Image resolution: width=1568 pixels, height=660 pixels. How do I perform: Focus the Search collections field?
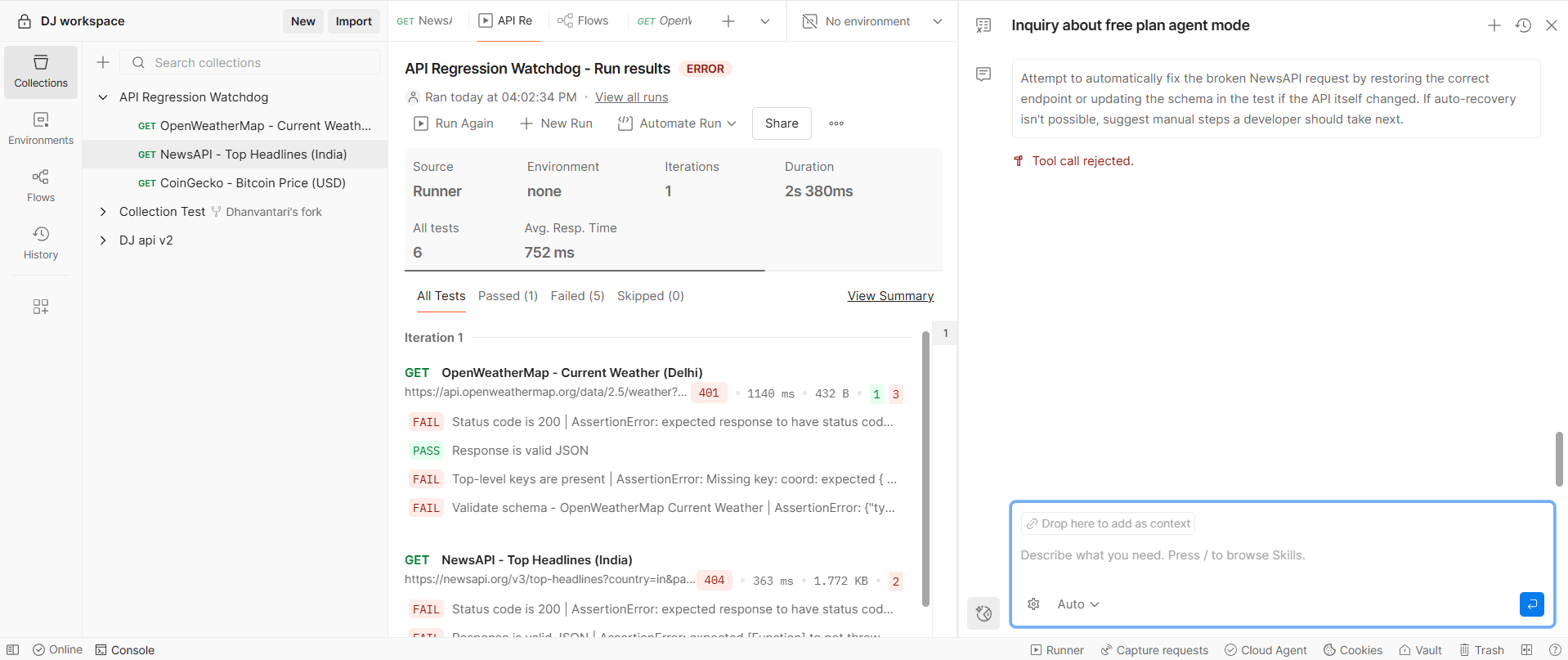(250, 62)
